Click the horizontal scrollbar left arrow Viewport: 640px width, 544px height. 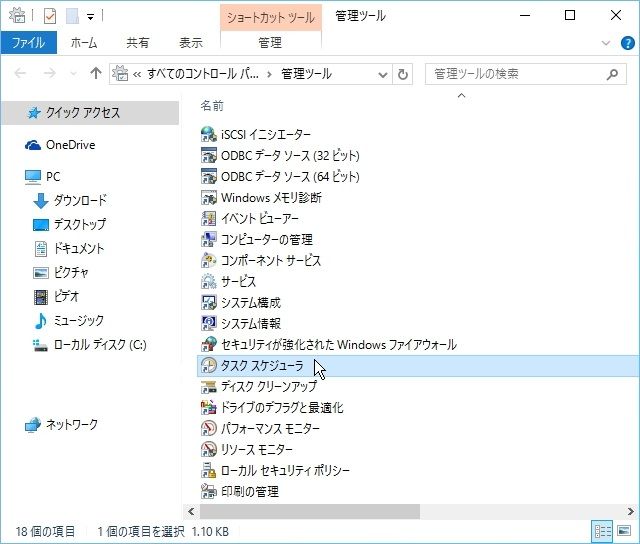[x=191, y=511]
